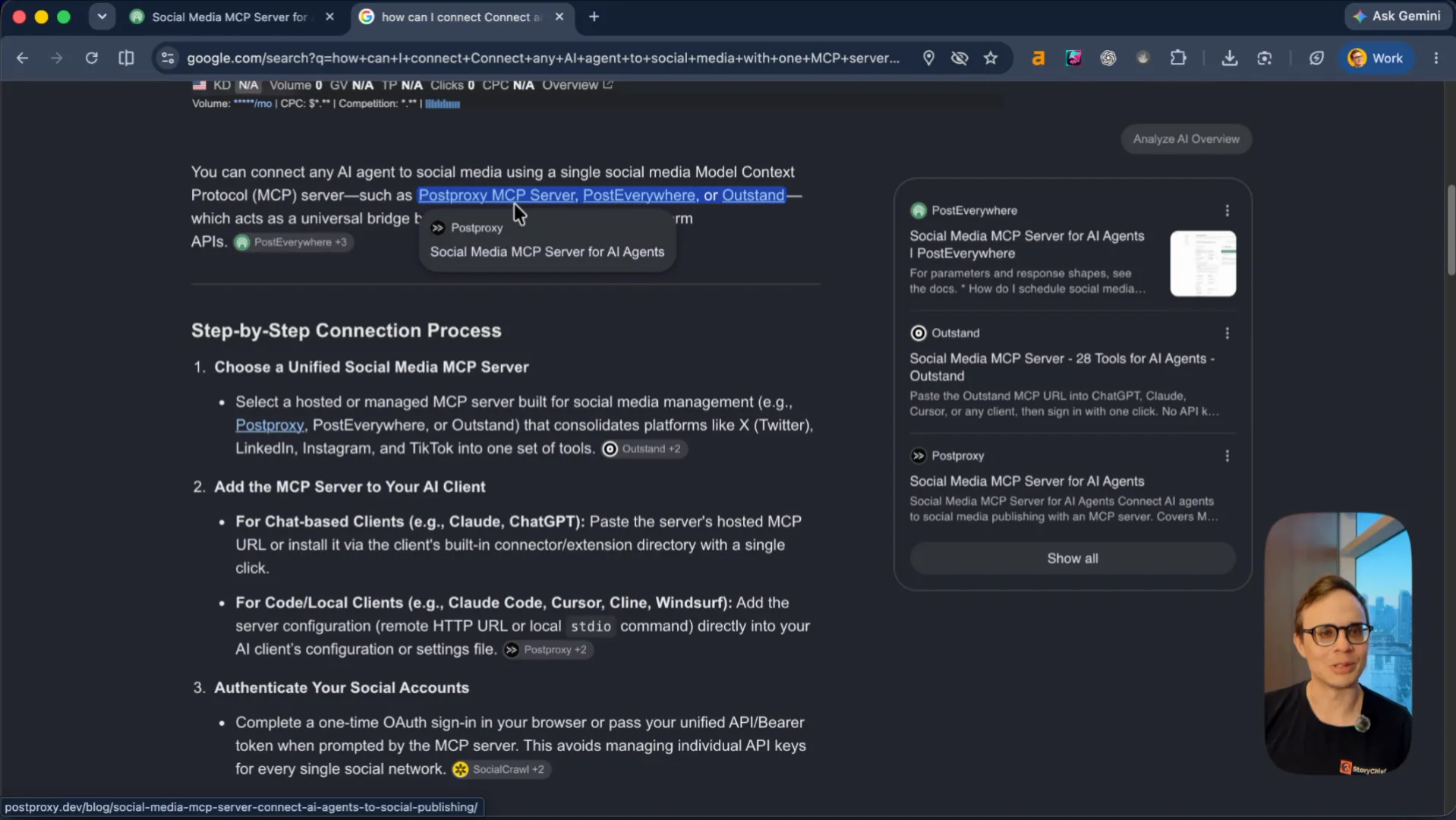View site information for google.com
1456x820 pixels.
[x=168, y=58]
